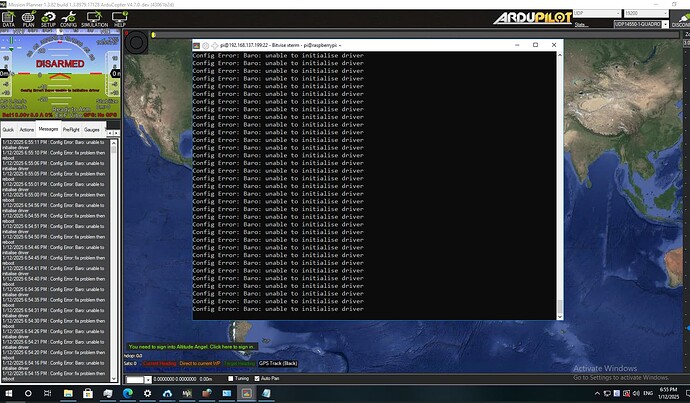Click the Sats: 0 readout on the map
This screenshot has height=403, width=690.
click(131, 363)
